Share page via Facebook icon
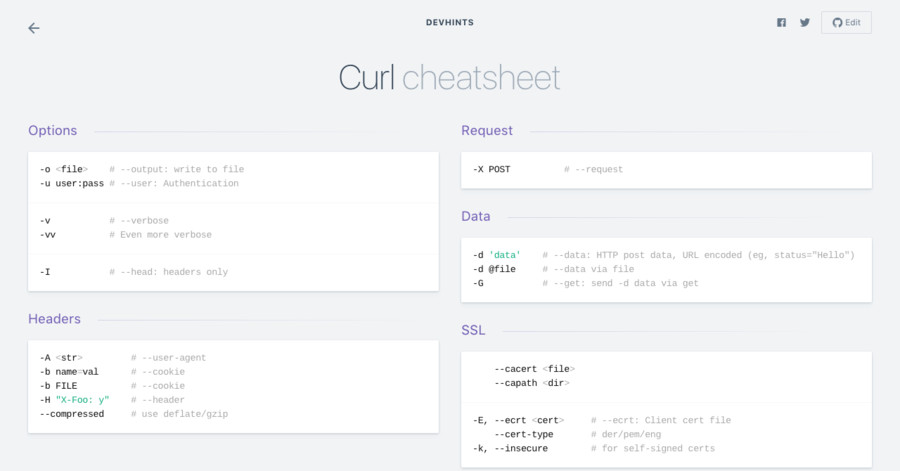This screenshot has height=471, width=900. pos(781,22)
